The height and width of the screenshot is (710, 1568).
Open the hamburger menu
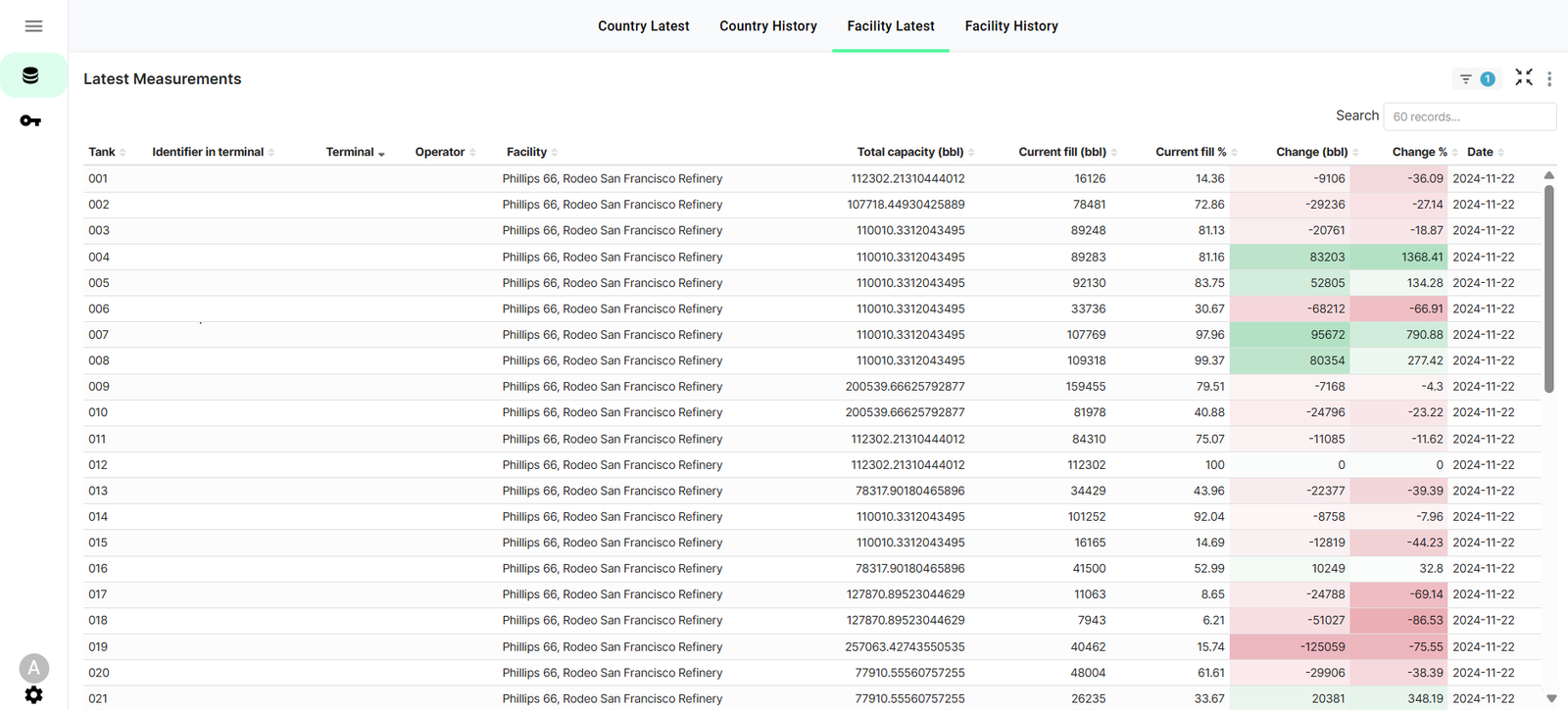pyautogui.click(x=33, y=26)
